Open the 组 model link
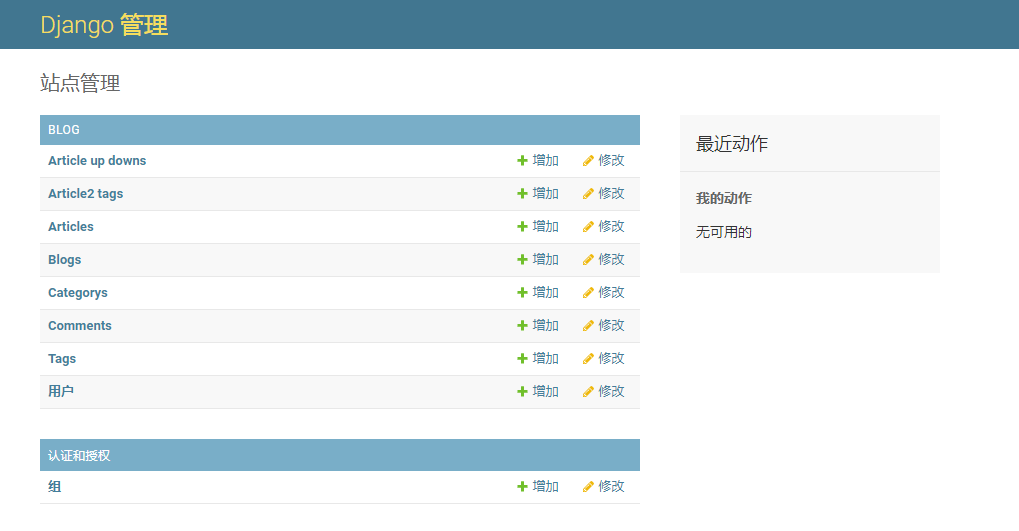This screenshot has height=531, width=1019. (55, 486)
